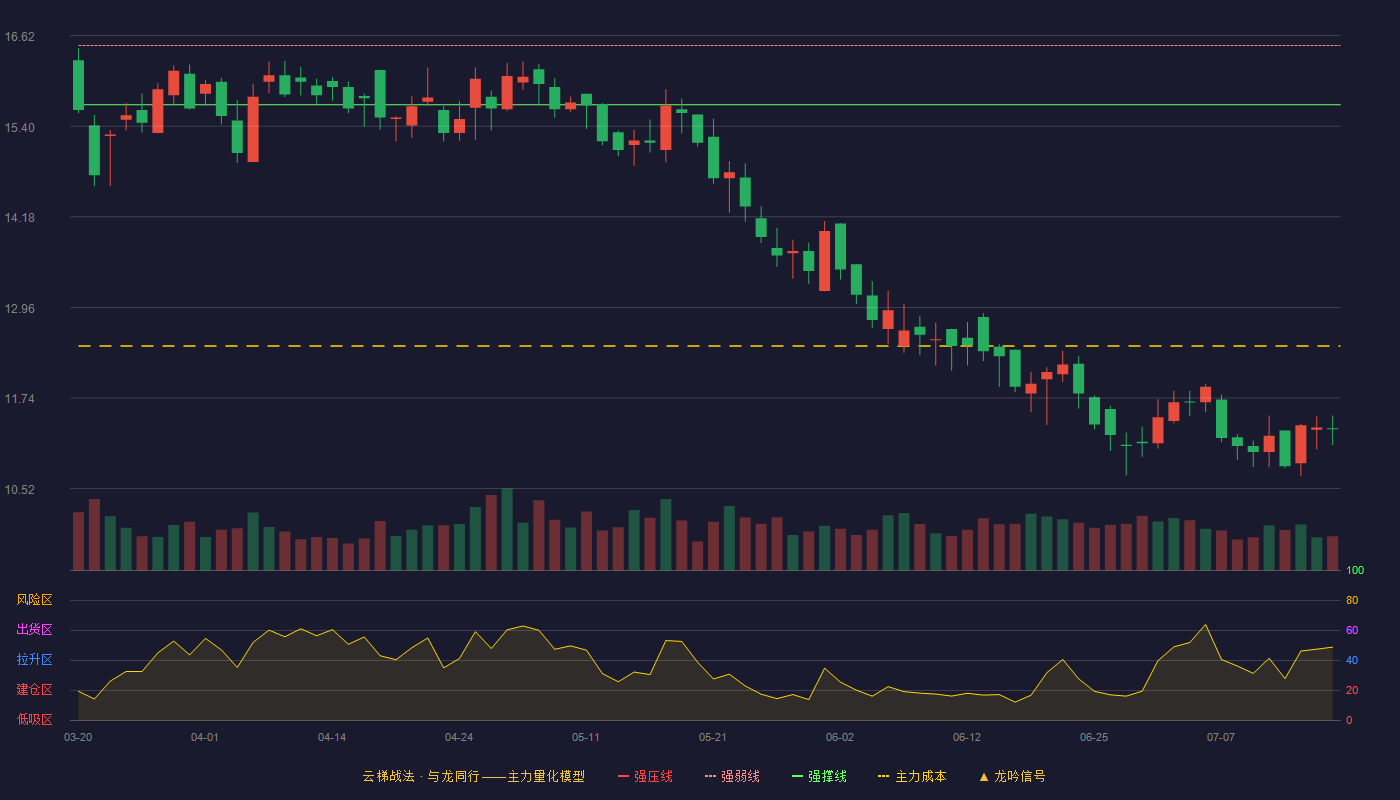Screen dimensions: 1400x800
Task: Click the 04-14 date label
Action: click(332, 737)
